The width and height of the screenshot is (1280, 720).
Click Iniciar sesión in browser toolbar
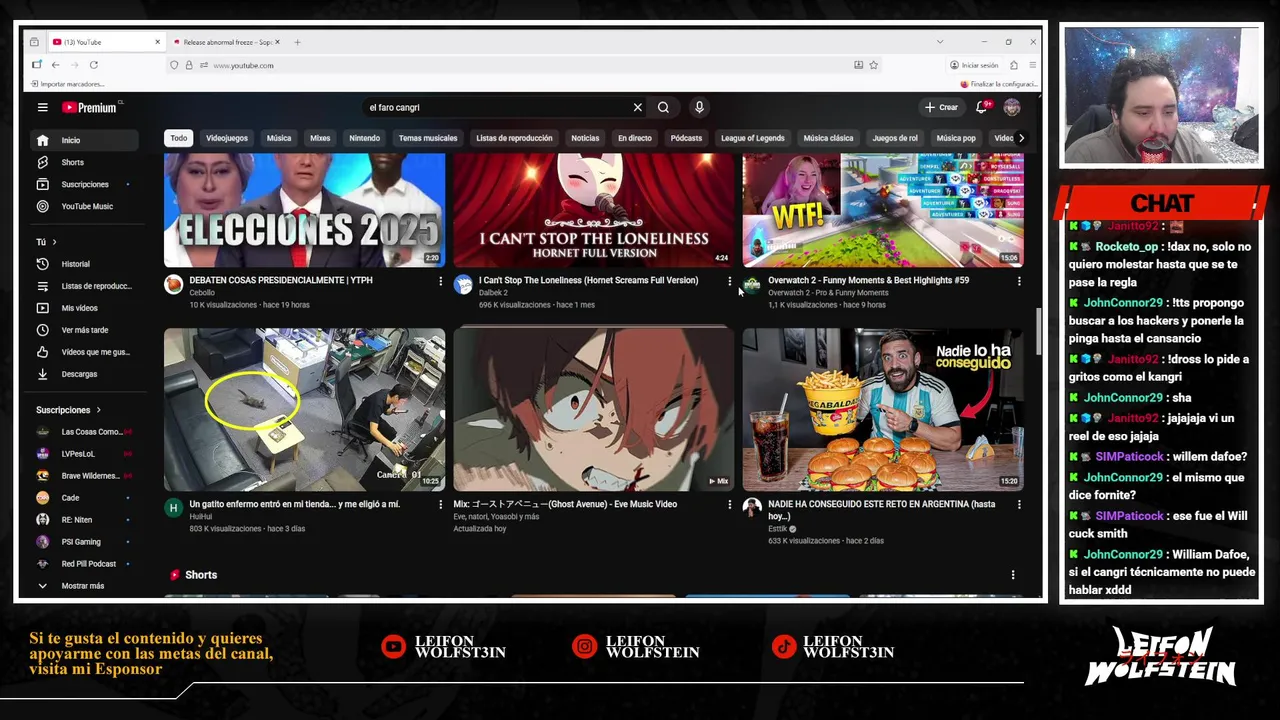point(973,65)
